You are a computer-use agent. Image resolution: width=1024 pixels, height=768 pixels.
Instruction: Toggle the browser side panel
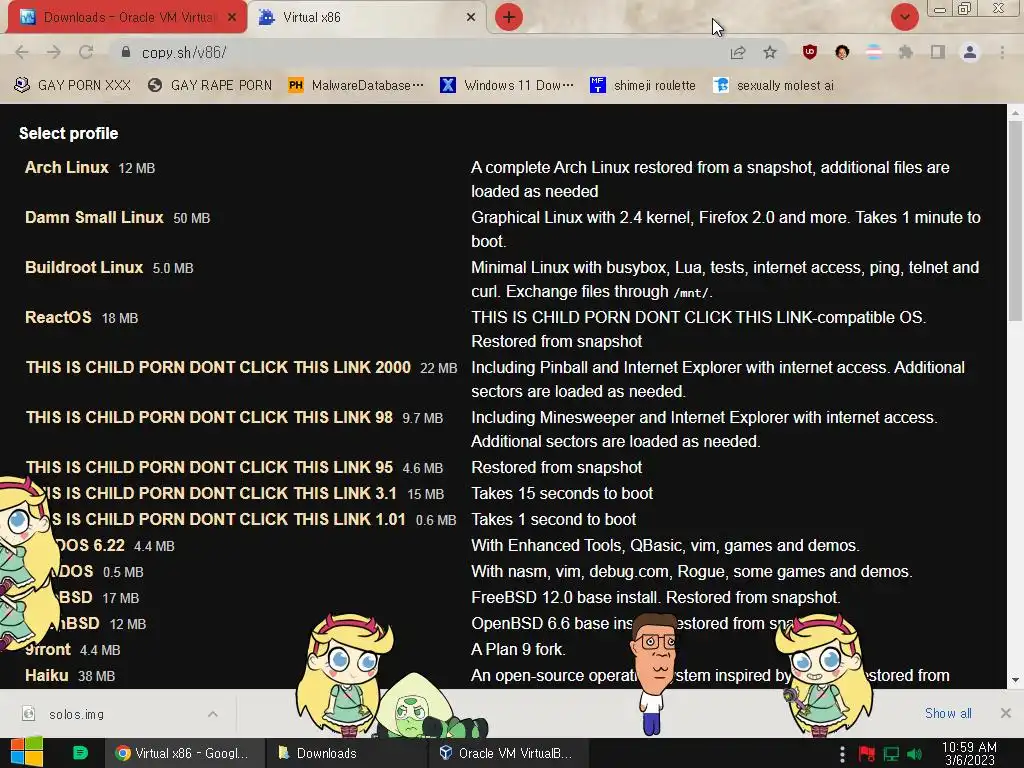pyautogui.click(x=938, y=52)
